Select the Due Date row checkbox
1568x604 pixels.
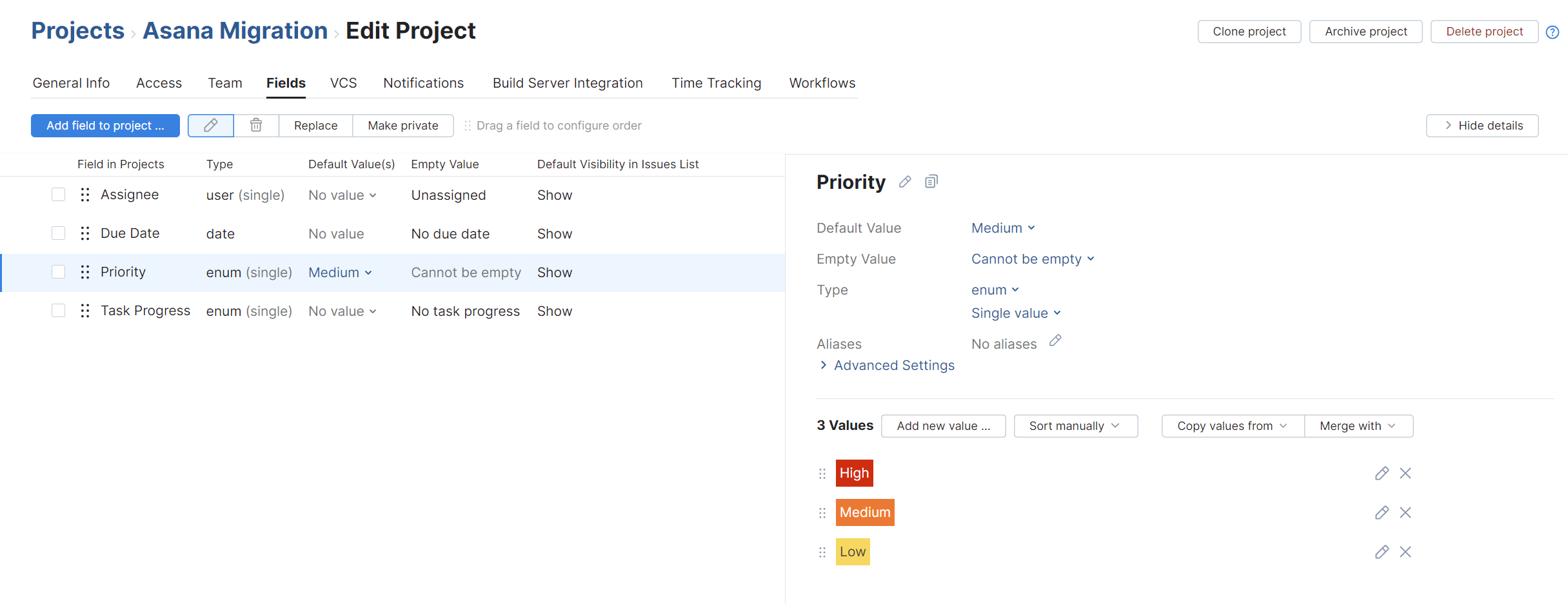click(x=59, y=233)
